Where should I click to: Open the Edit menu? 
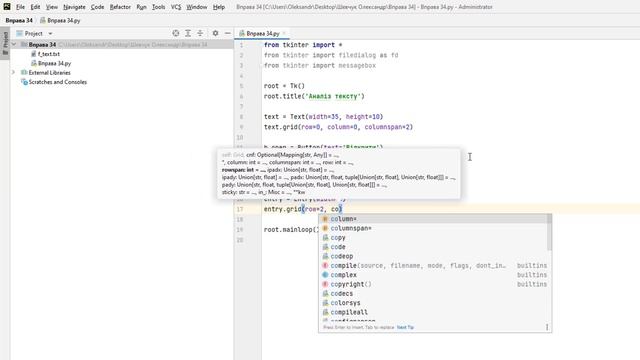pyautogui.click(x=35, y=7)
